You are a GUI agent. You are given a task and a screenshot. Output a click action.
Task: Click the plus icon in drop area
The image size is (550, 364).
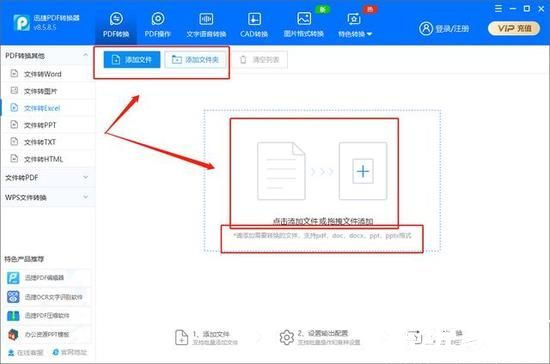coord(363,171)
